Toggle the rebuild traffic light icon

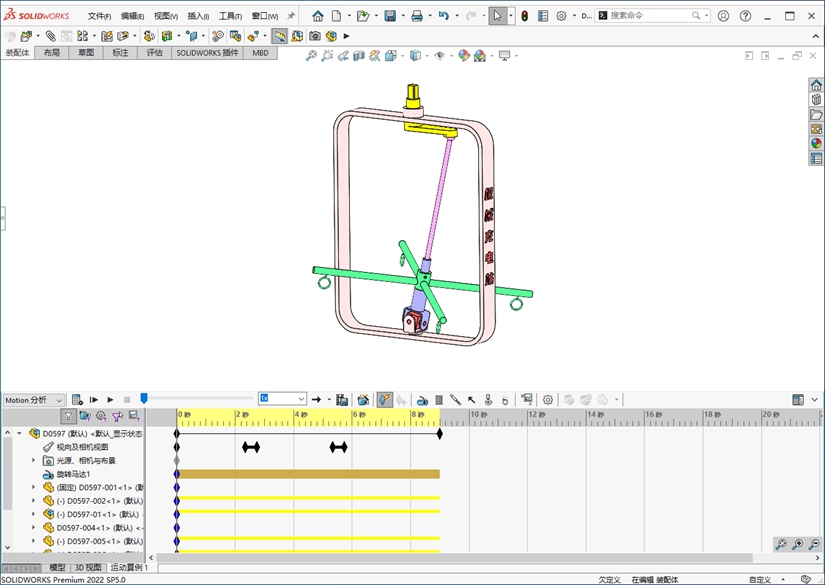(524, 16)
